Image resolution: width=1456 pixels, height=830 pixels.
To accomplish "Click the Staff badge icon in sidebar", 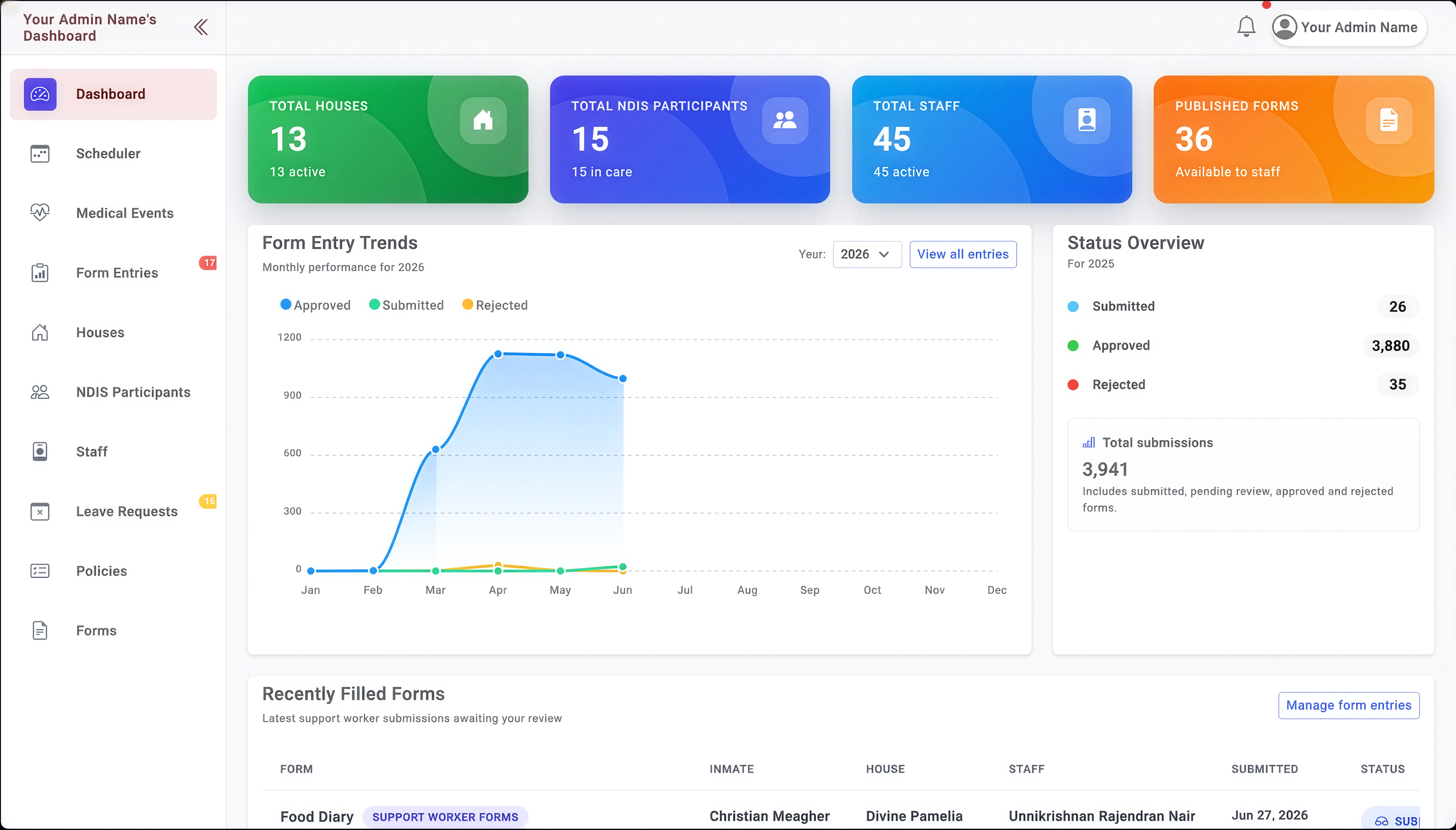I will pyautogui.click(x=40, y=452).
